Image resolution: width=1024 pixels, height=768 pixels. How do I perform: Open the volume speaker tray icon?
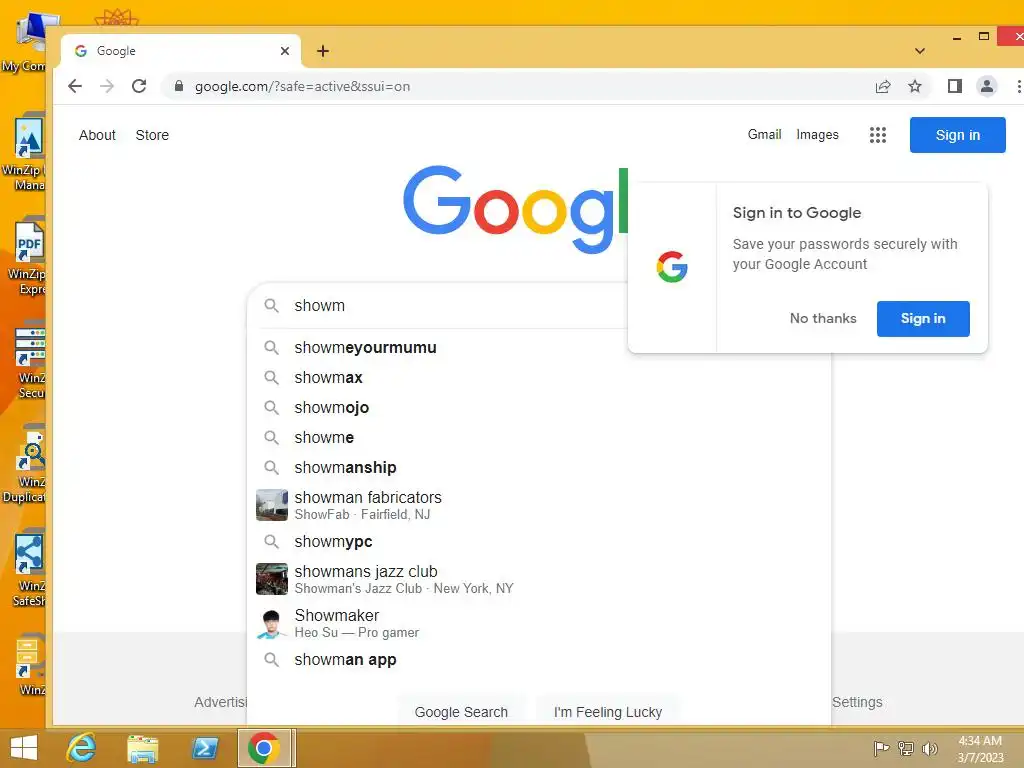tap(929, 748)
